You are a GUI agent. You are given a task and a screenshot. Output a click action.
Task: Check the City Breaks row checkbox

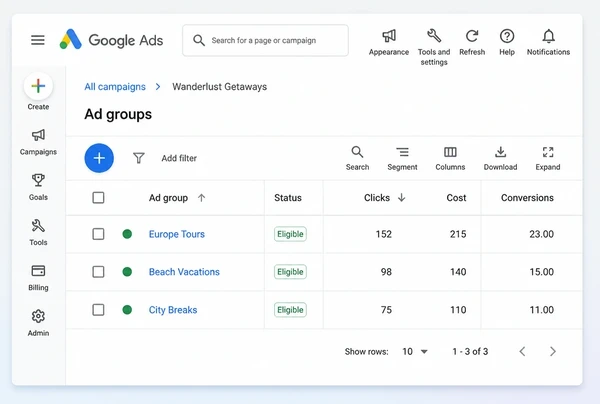click(98, 310)
